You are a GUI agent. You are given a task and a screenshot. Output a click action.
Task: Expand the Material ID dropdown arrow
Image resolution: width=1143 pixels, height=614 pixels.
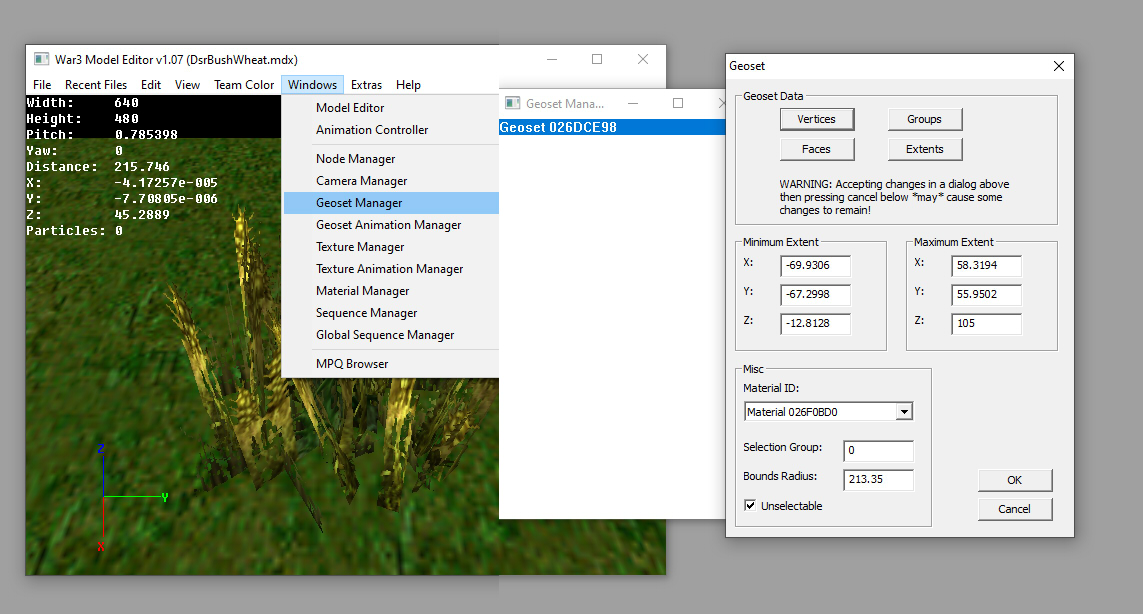(904, 412)
